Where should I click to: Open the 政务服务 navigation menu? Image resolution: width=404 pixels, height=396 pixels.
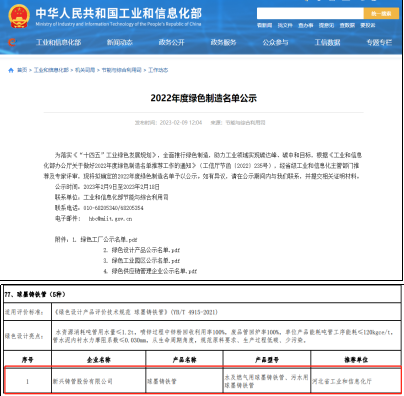pyautogui.click(x=223, y=42)
